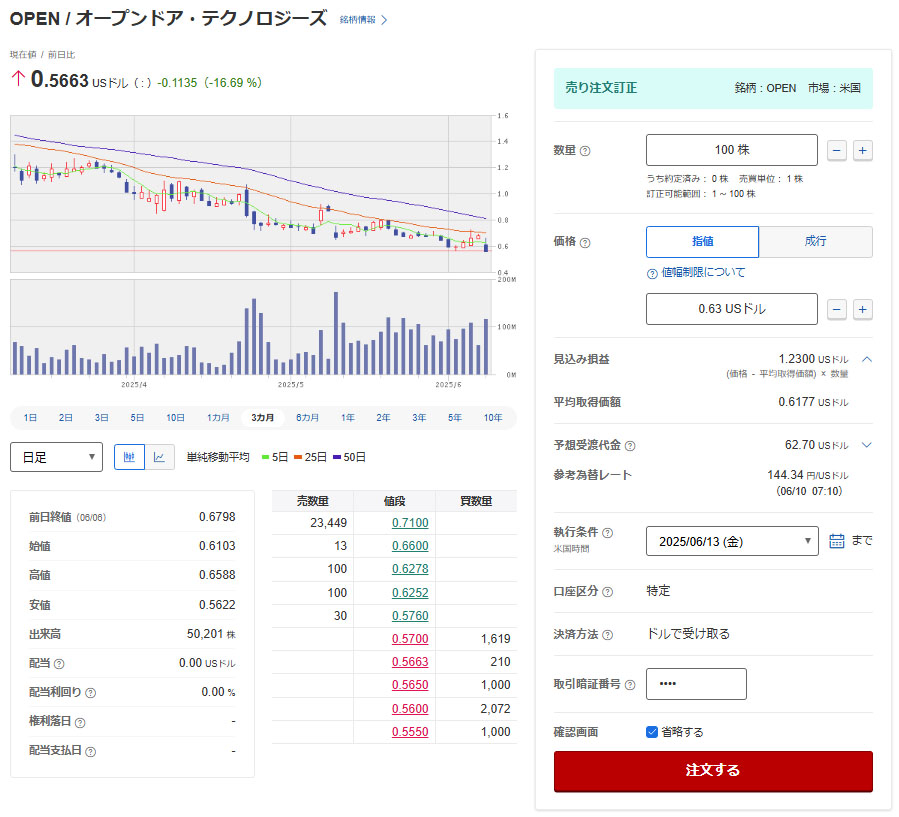This screenshot has width=899, height=817.
Task: Open the expiration date dropdown 2025/06/13
Action: (732, 541)
